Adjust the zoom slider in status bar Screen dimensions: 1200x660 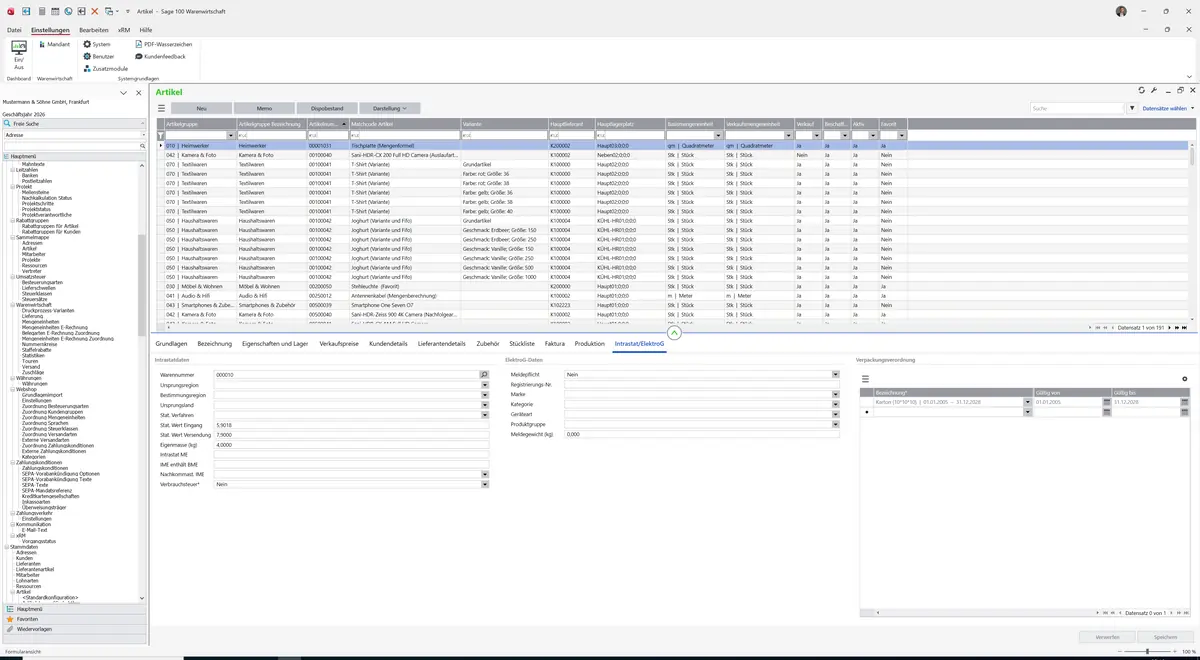(x=1147, y=651)
